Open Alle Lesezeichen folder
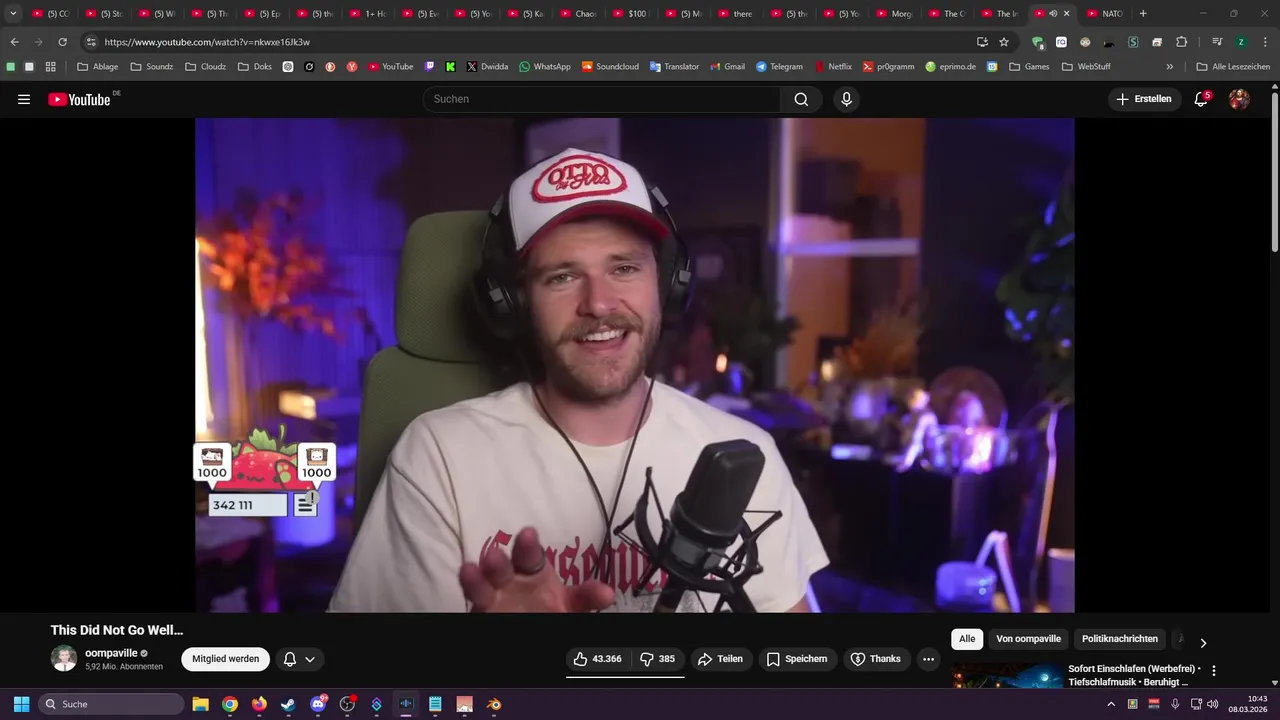The image size is (1280, 720). click(x=1233, y=67)
